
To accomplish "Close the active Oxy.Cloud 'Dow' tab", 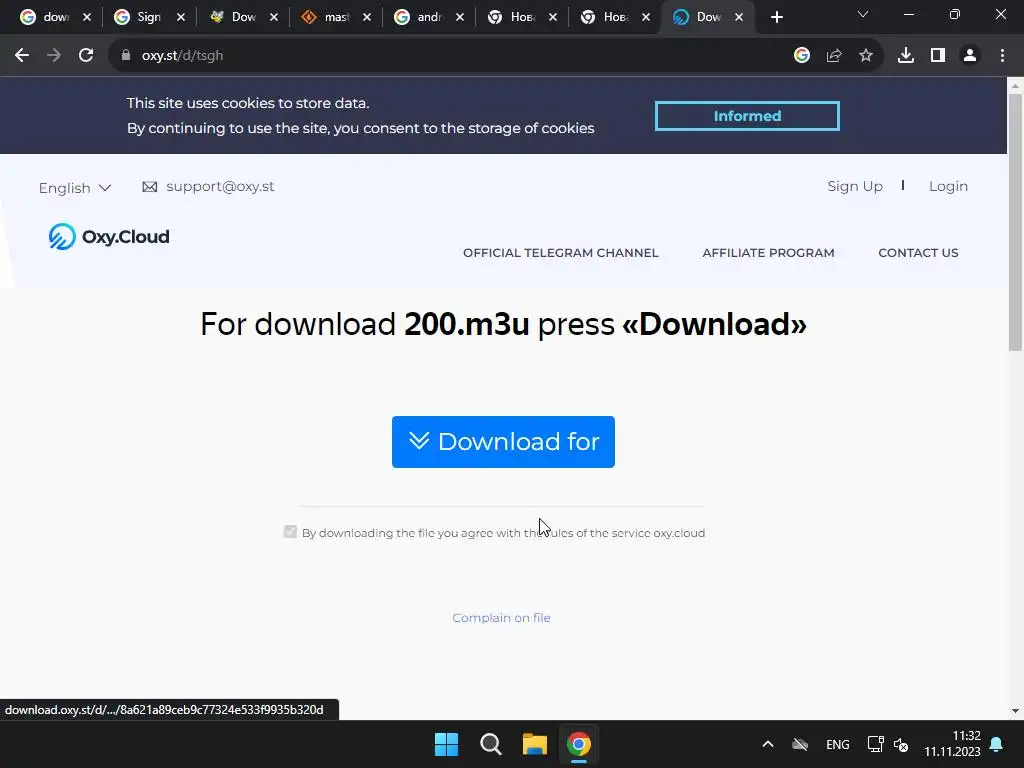I will click(739, 18).
